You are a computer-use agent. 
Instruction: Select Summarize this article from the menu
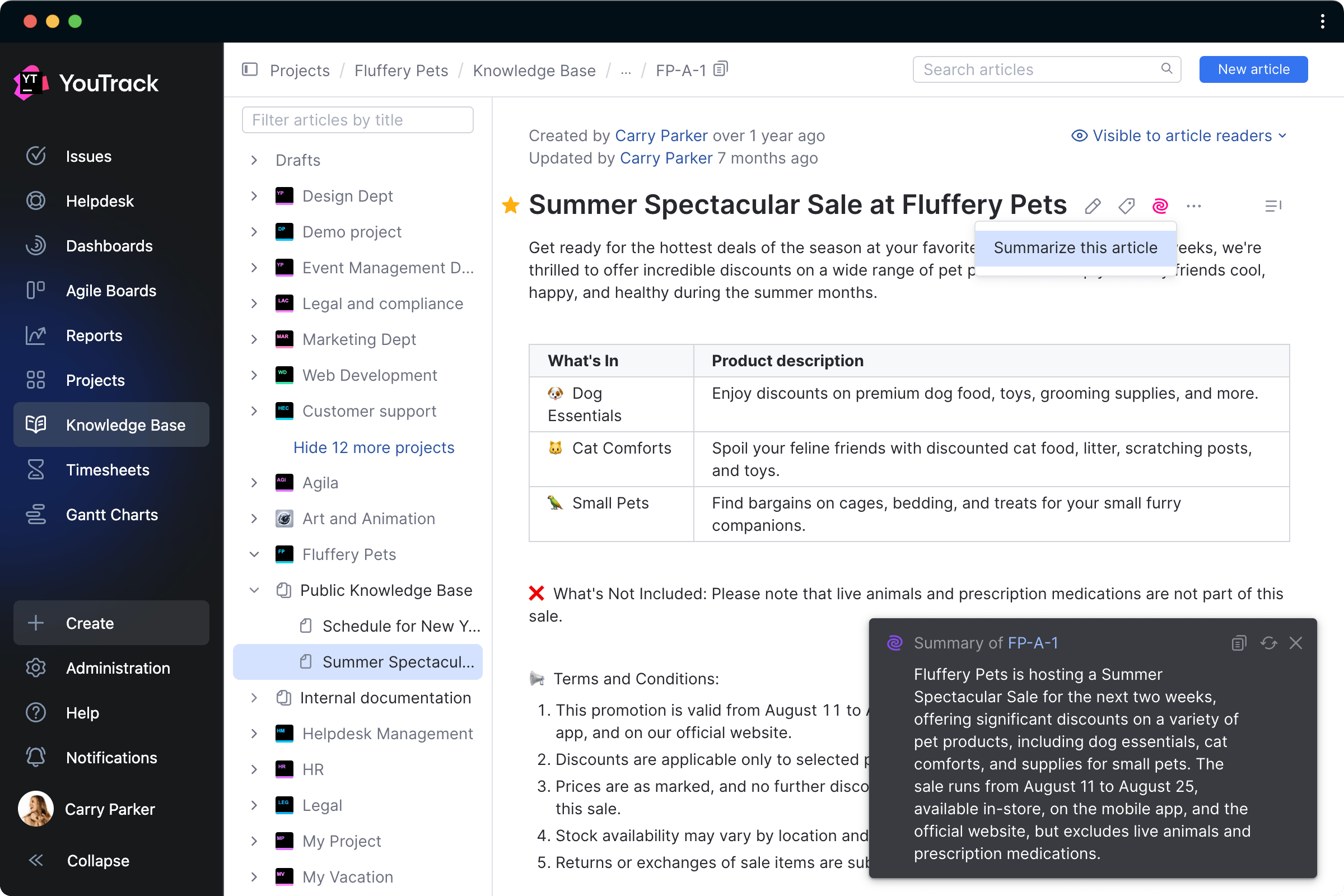click(1075, 248)
